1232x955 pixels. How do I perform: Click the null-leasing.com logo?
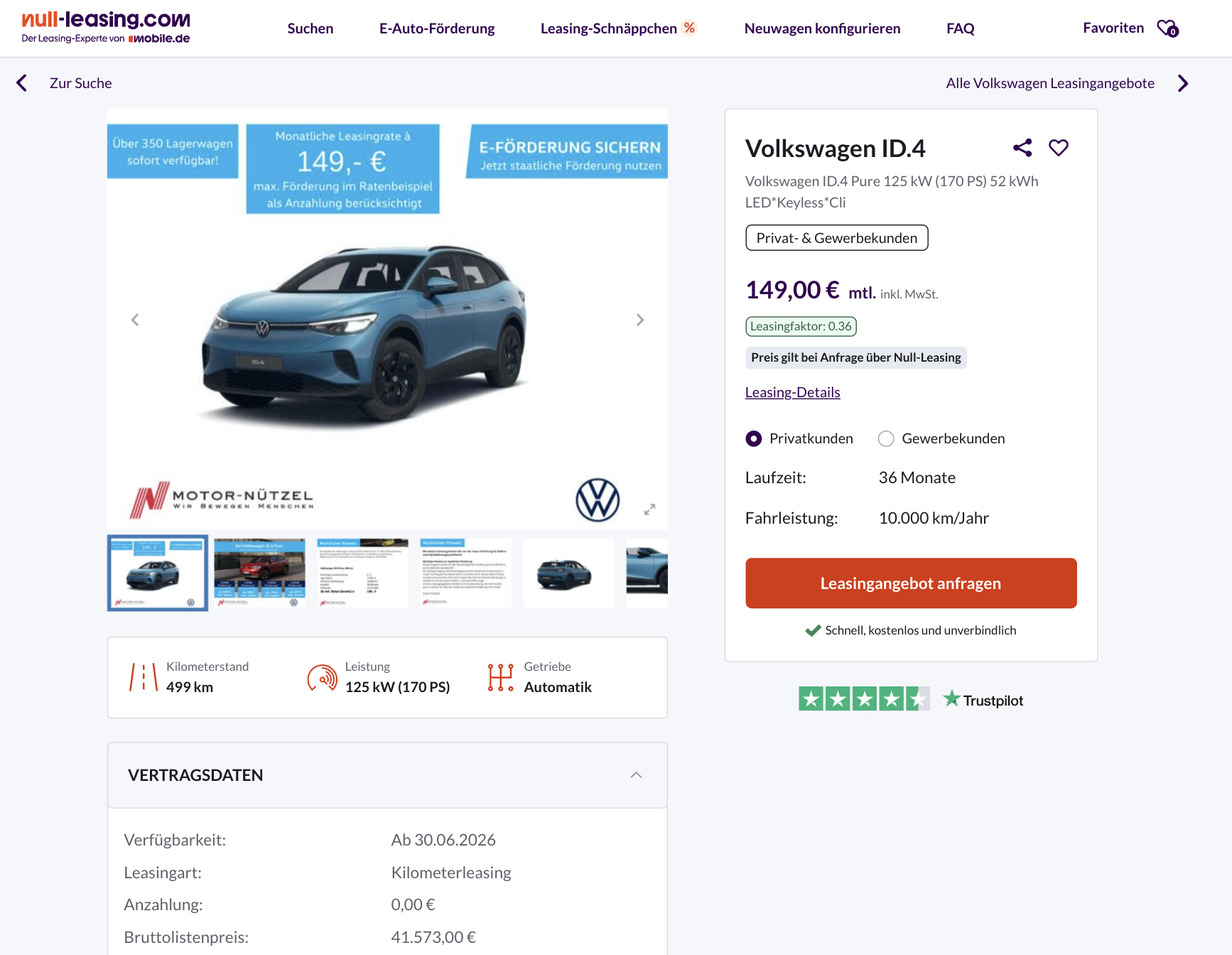106,28
